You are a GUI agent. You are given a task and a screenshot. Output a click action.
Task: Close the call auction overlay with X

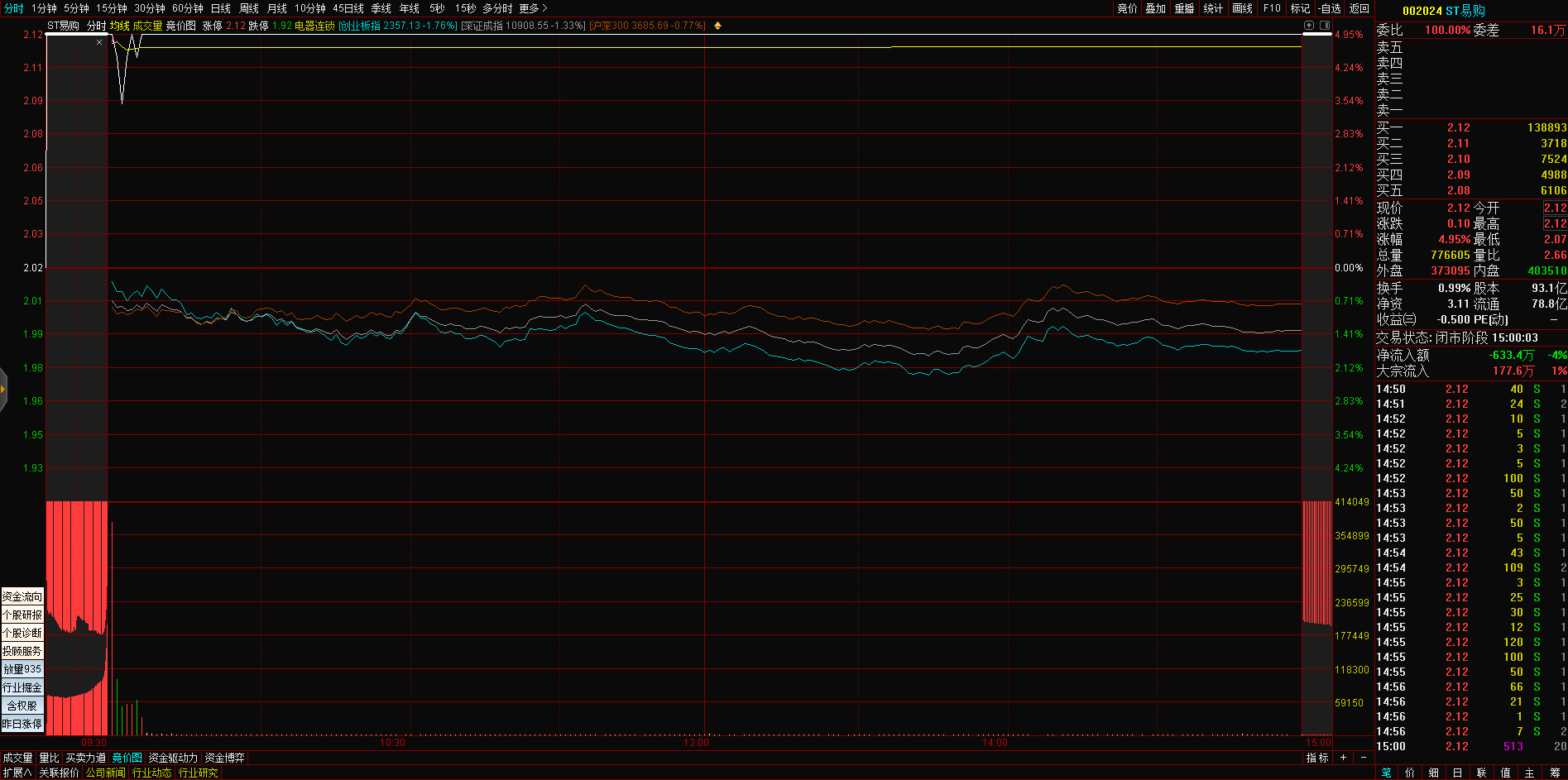pyautogui.click(x=99, y=42)
